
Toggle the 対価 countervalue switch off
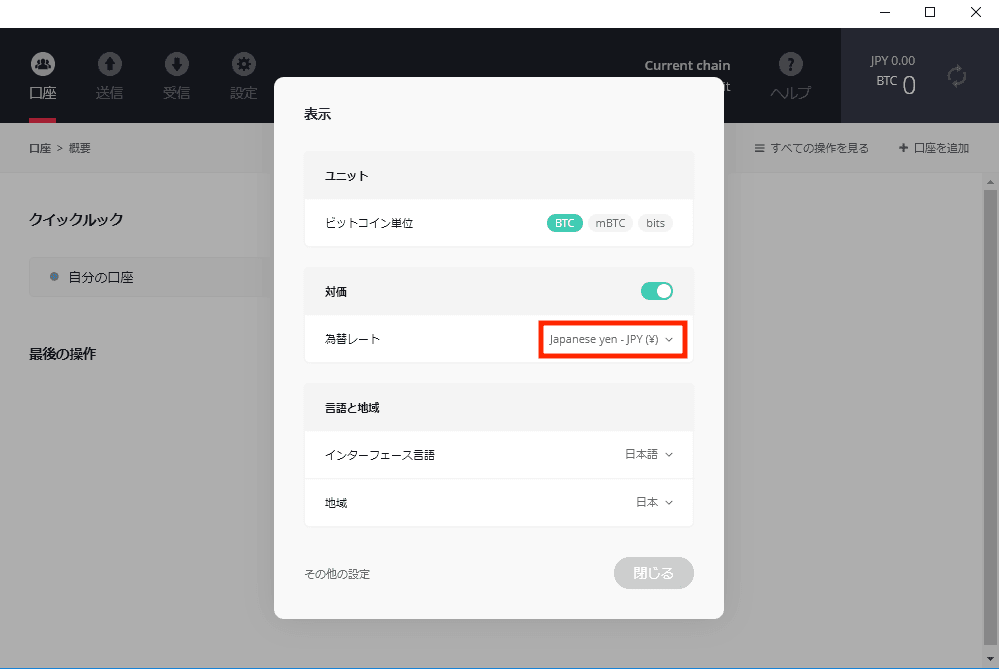657,291
